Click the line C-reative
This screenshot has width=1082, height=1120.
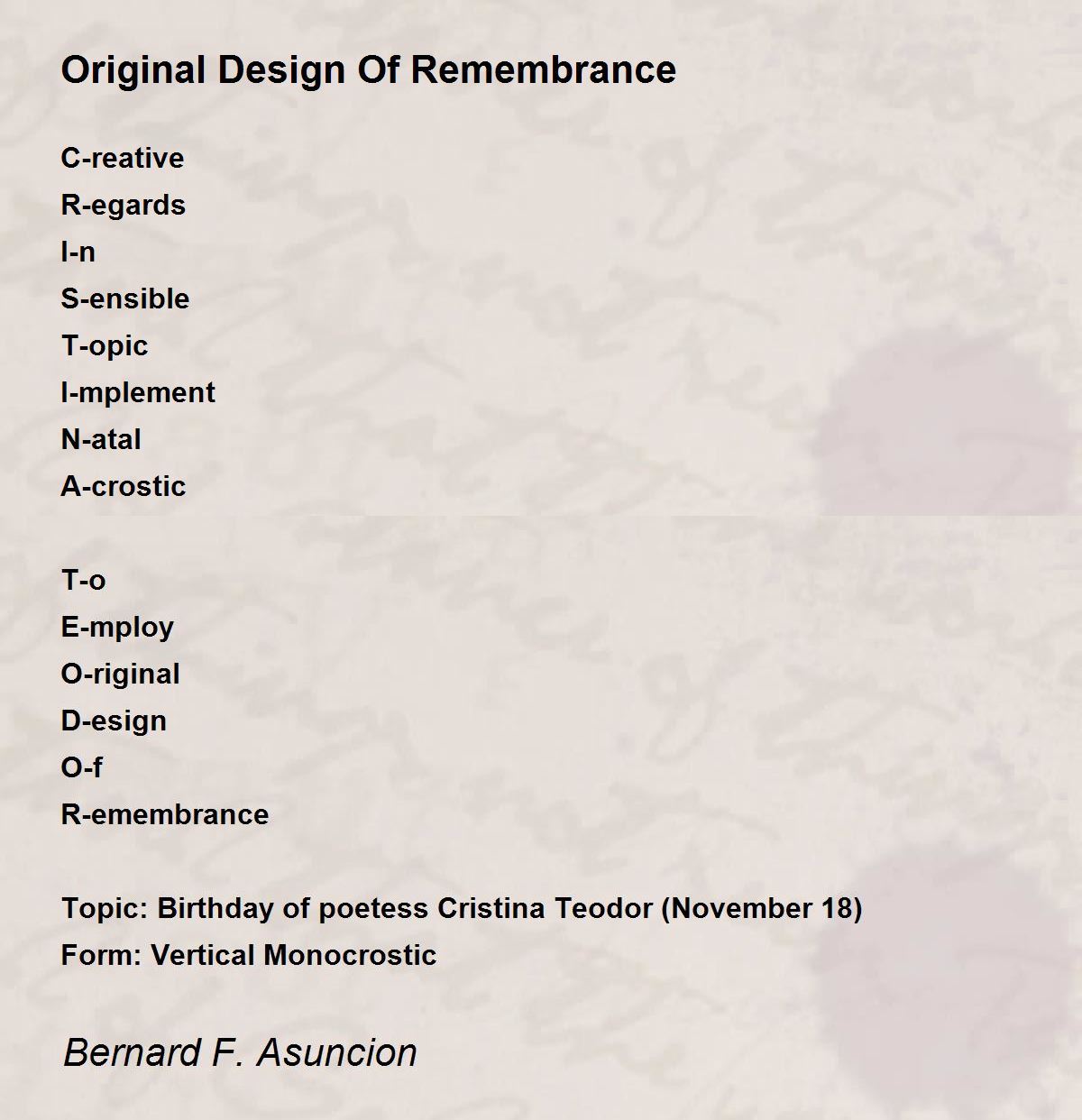click(122, 158)
